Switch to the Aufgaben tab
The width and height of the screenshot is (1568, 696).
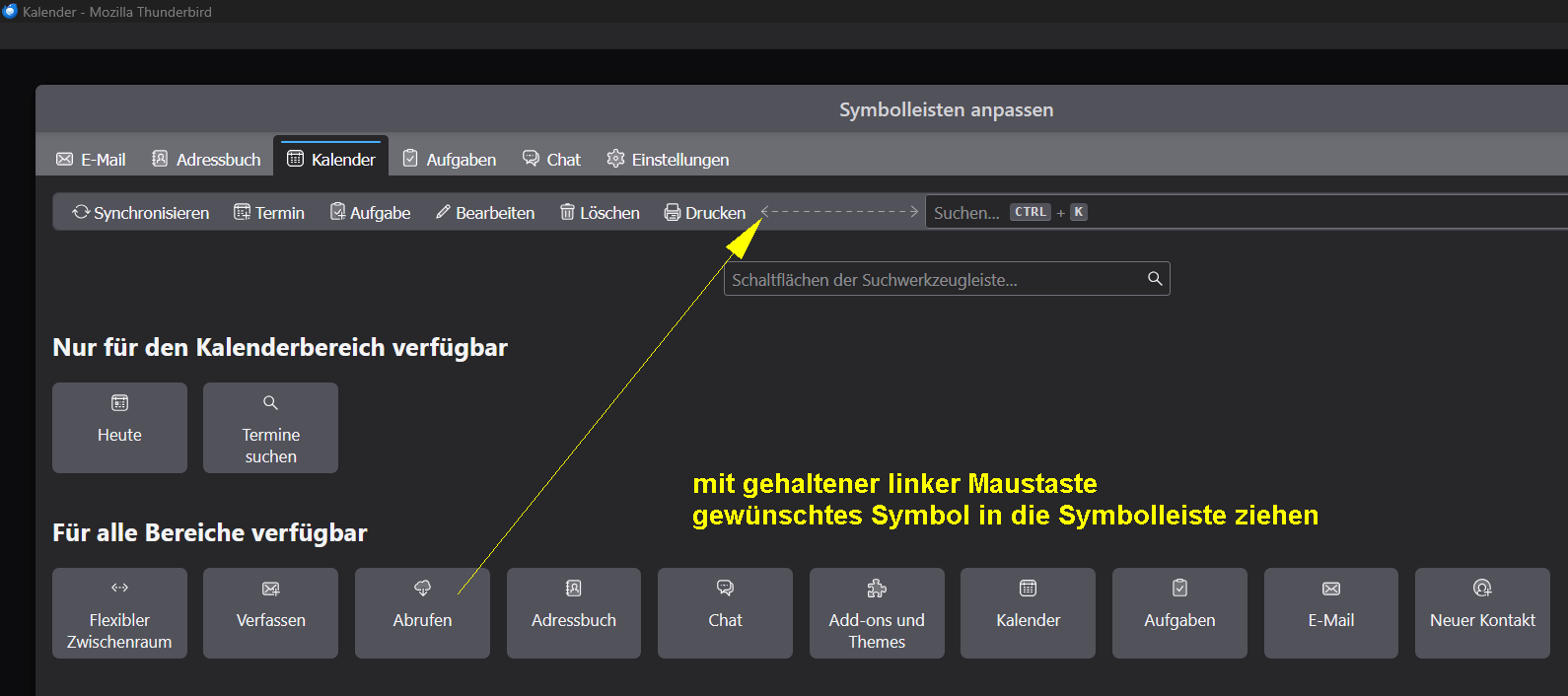coord(449,159)
